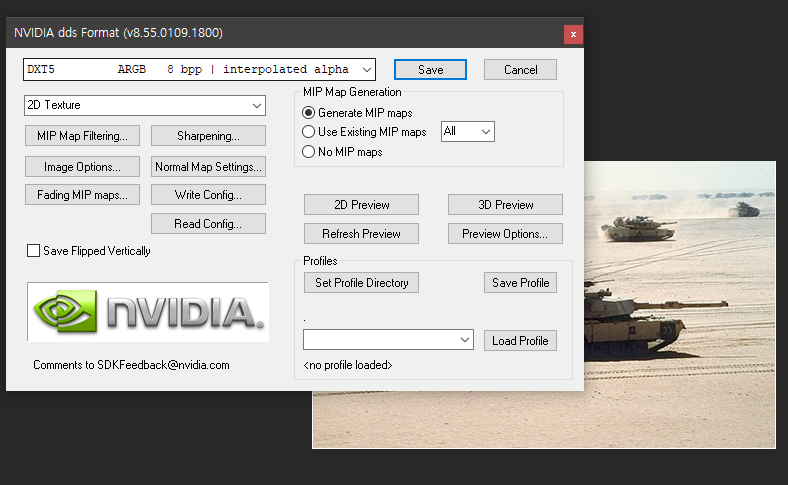The image size is (788, 485).
Task: Click the Save button
Action: point(430,69)
